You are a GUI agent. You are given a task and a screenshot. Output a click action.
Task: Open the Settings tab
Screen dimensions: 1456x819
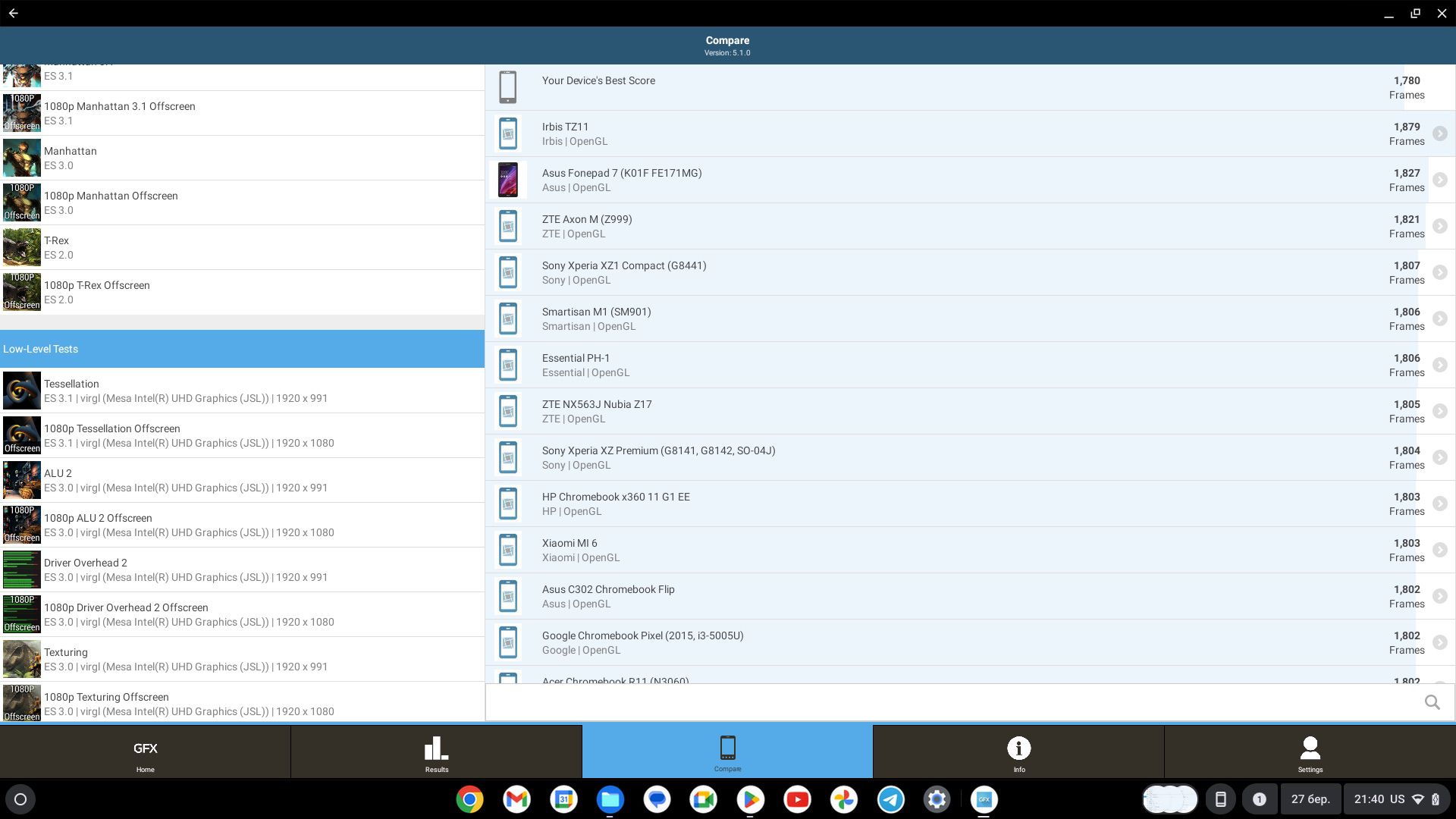click(1310, 752)
